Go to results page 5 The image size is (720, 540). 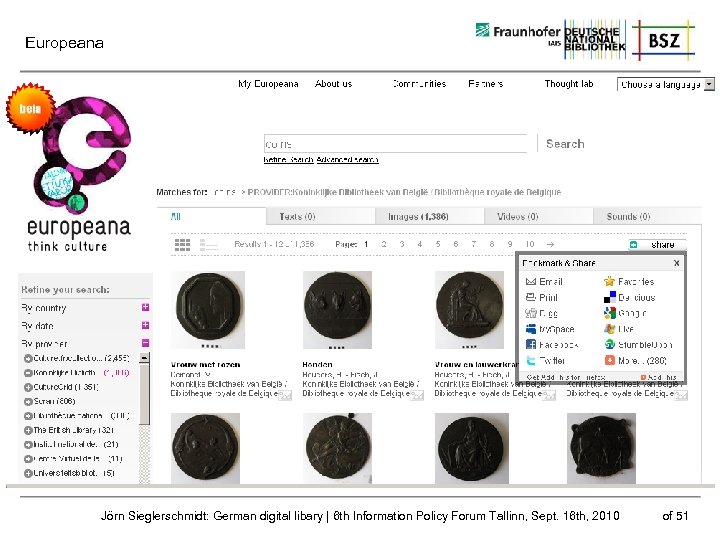[x=438, y=244]
